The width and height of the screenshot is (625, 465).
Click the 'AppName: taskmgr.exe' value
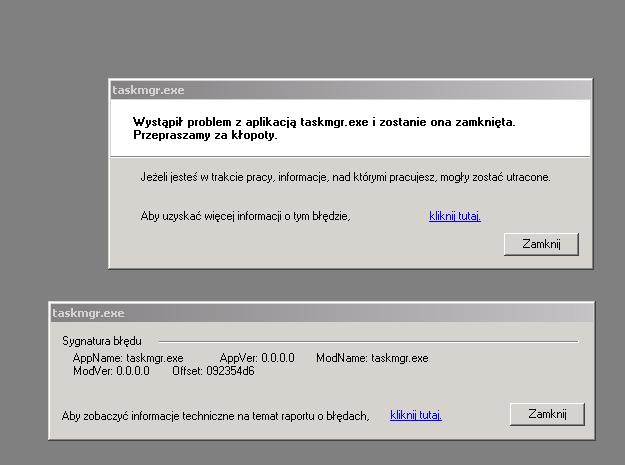pos(128,358)
